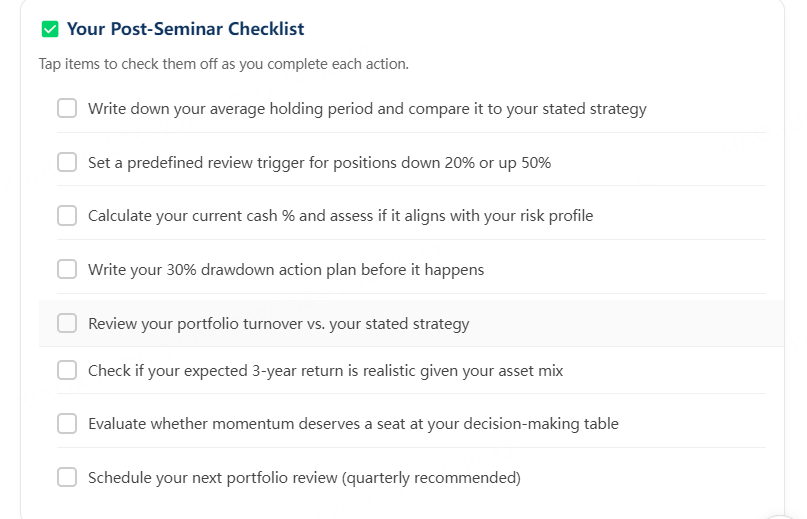Click the 'Evaluate whether momentum deserves a seat' label
This screenshot has height=519, width=807.
[x=353, y=424]
